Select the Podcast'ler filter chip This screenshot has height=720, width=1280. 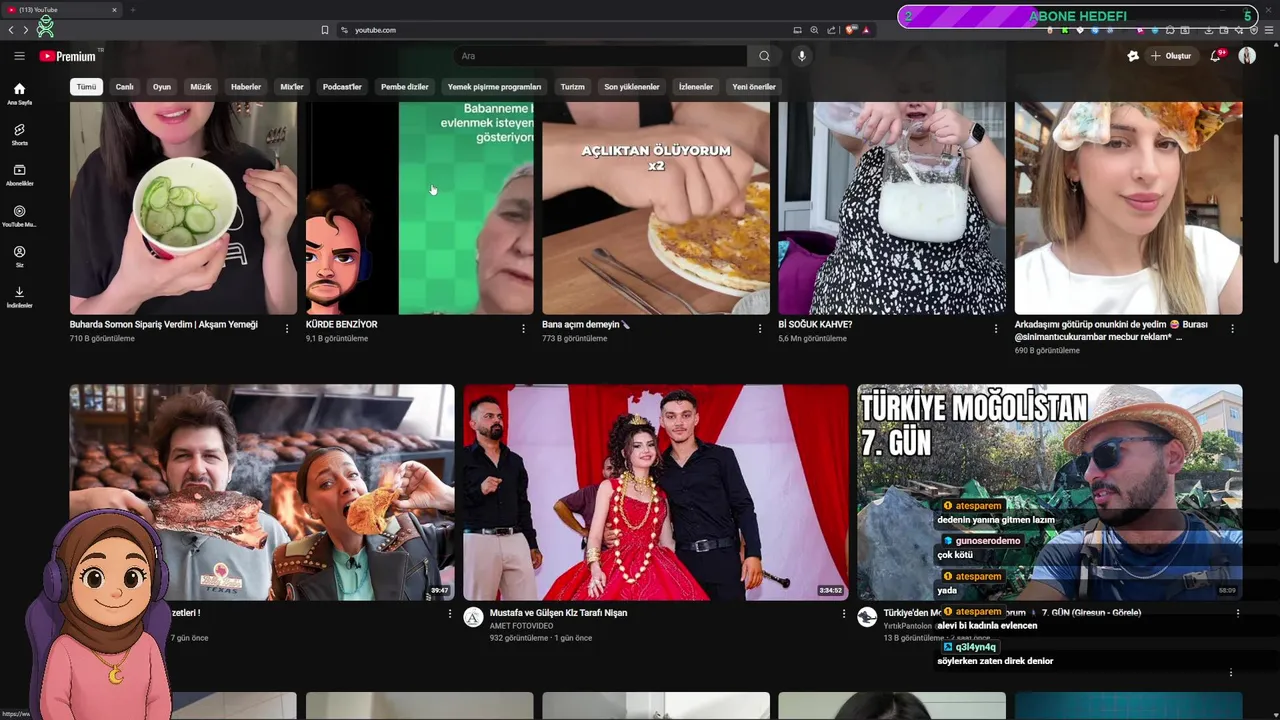(x=342, y=87)
